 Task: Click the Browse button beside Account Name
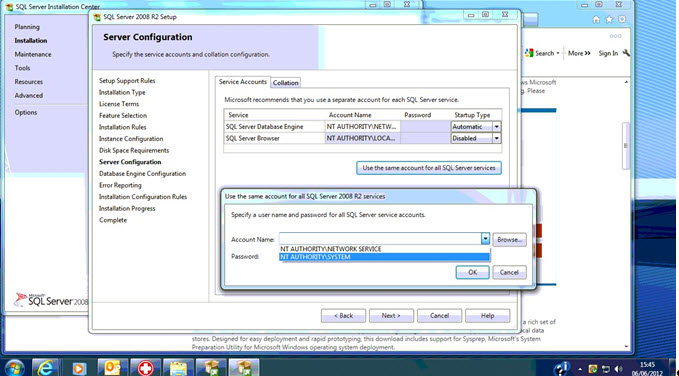point(509,239)
